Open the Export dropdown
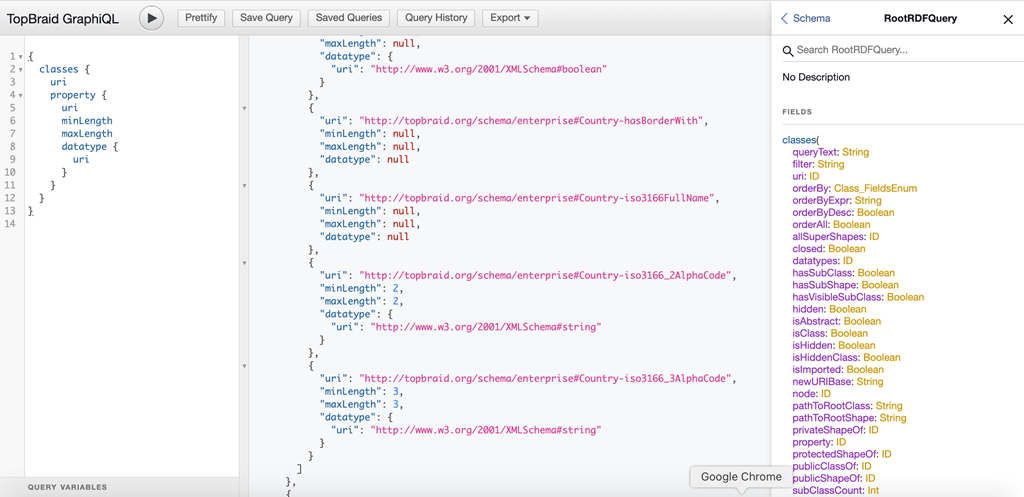This screenshot has height=497, width=1024. coord(510,18)
